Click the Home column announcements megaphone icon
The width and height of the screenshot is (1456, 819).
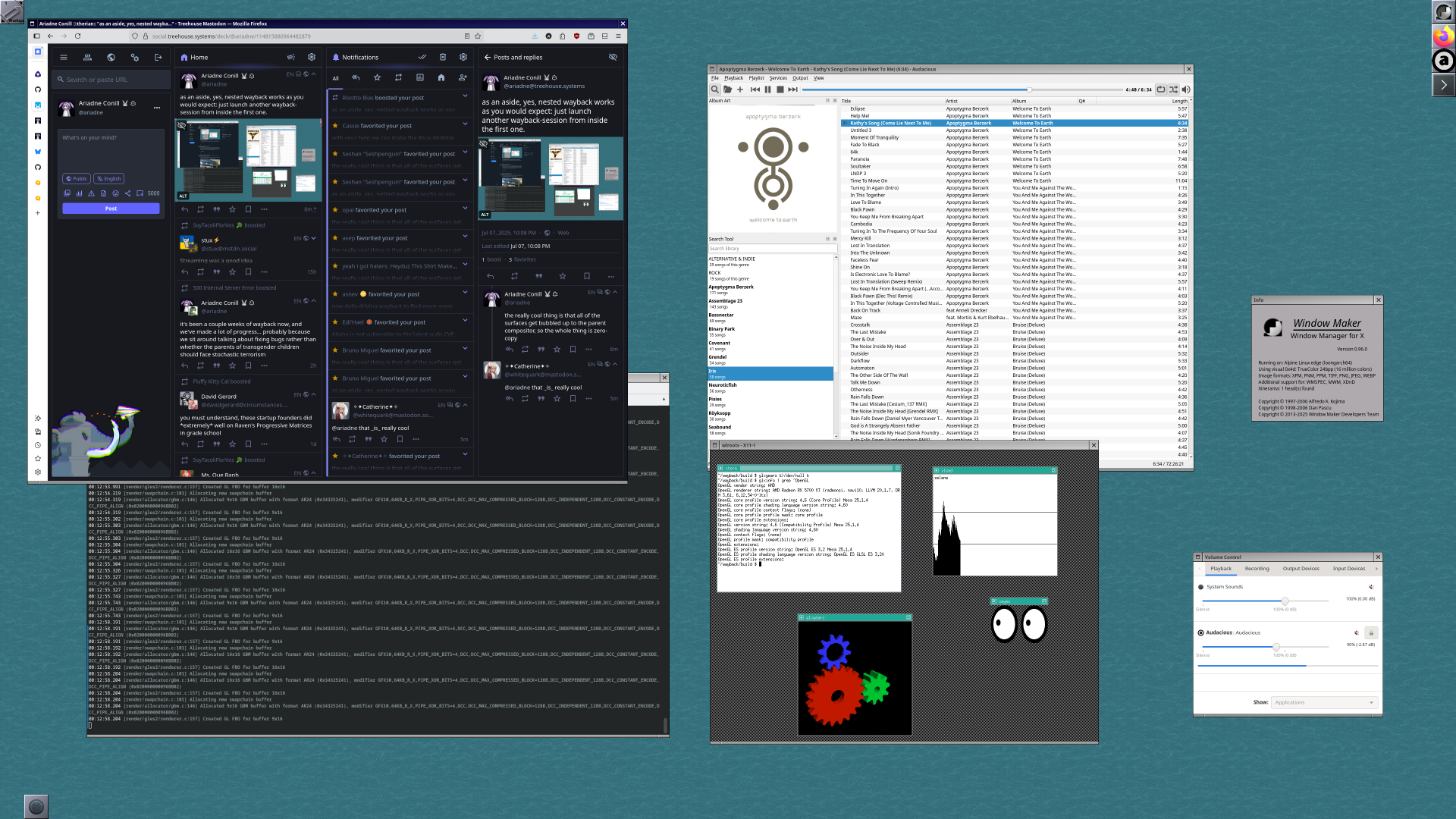291,57
